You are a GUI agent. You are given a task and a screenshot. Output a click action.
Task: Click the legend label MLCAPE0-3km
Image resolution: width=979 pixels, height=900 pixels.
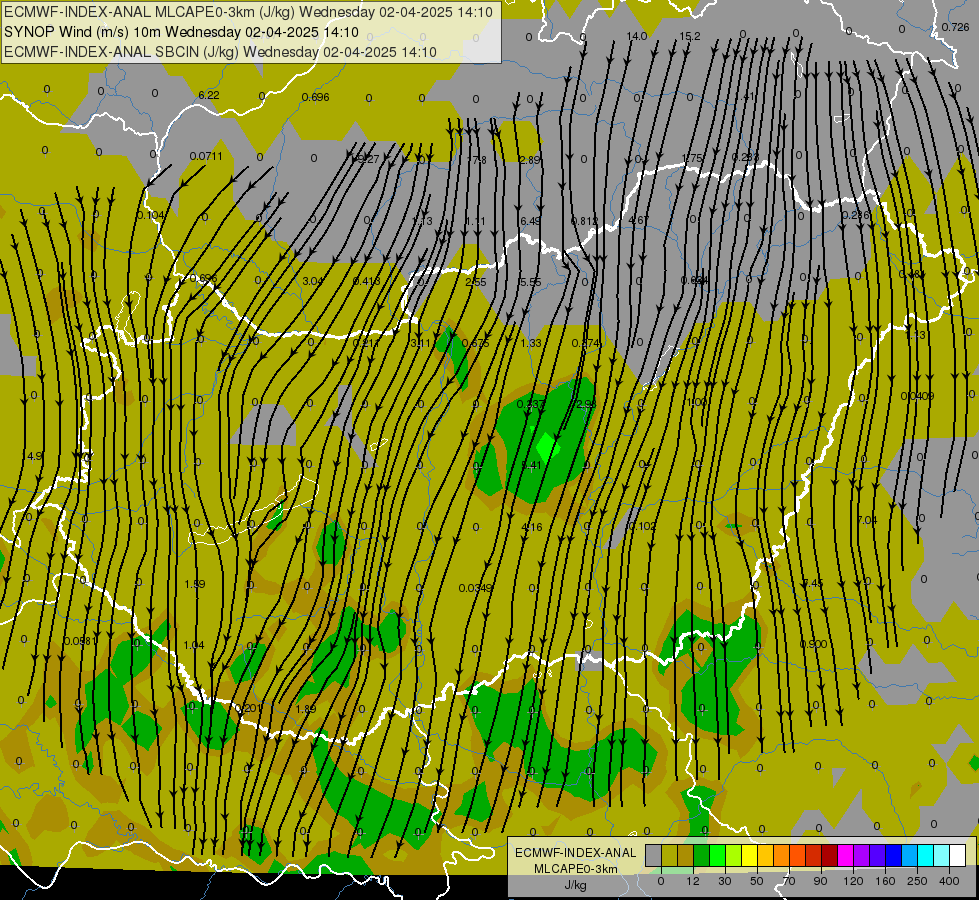575,869
